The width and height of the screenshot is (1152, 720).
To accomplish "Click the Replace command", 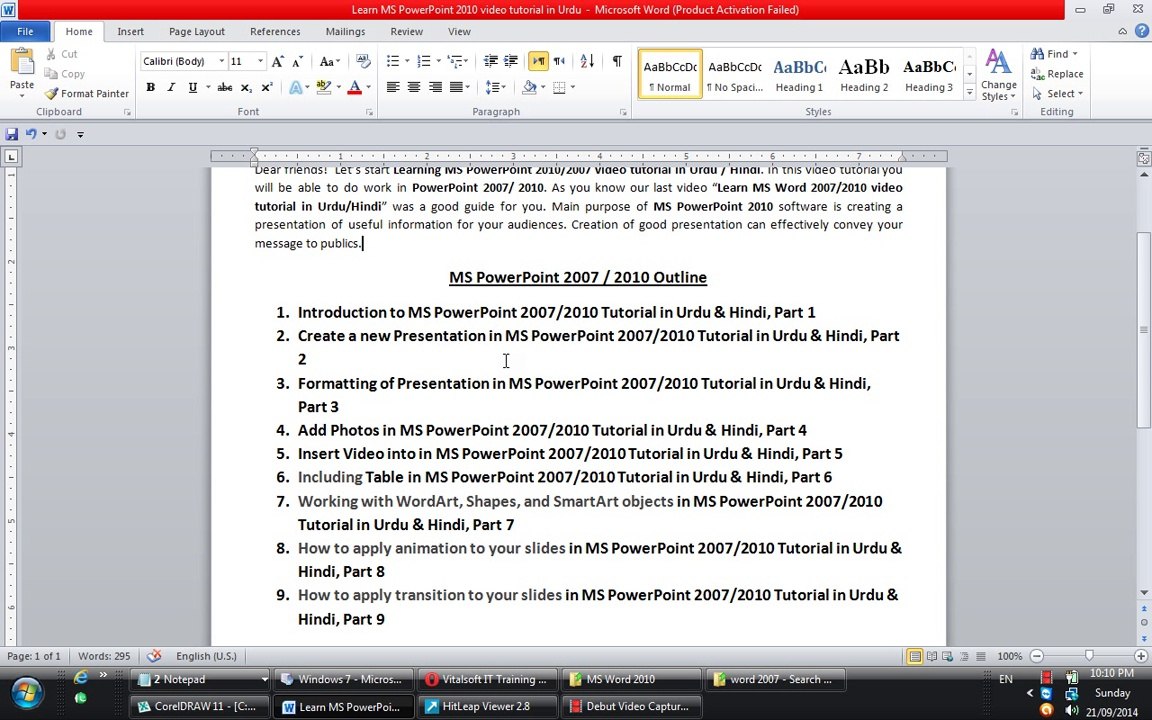I will click(x=1057, y=73).
